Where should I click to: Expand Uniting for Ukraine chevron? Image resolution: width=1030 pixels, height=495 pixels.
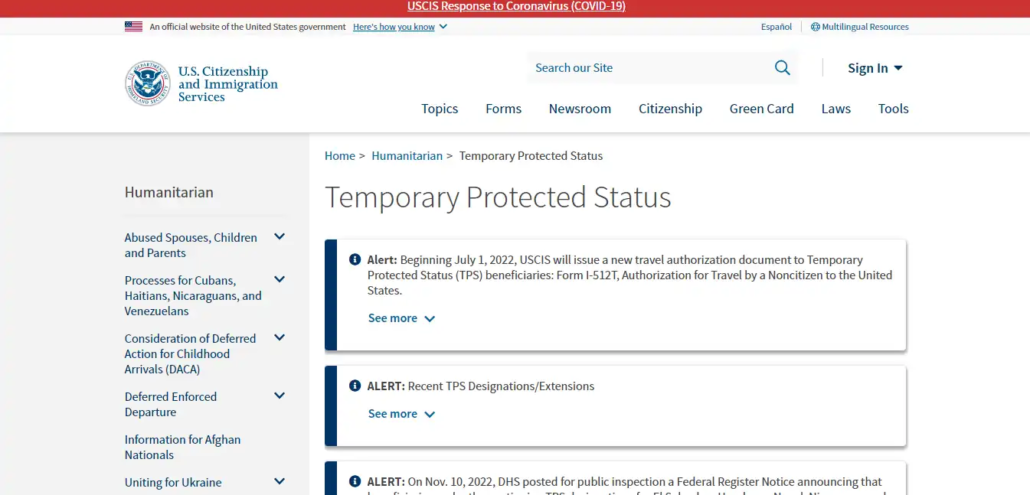click(279, 481)
